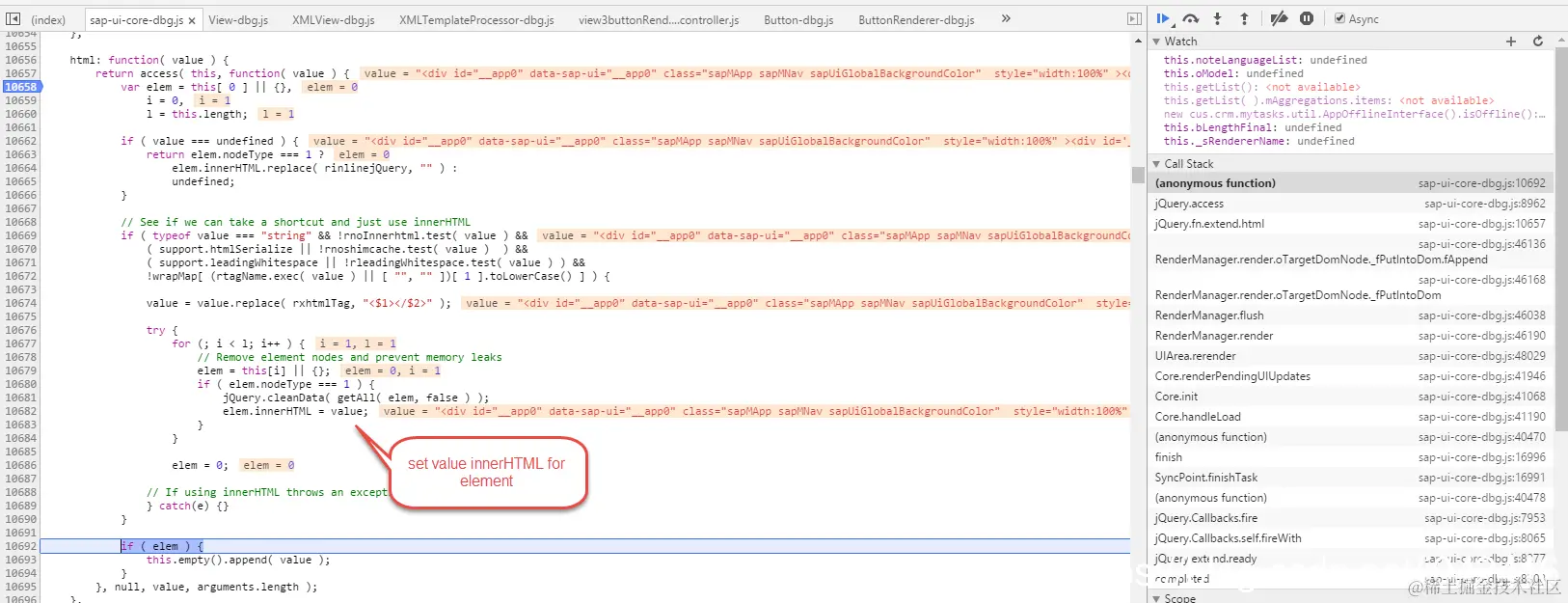Click the highlighted line if ( elem )
Screen dimensions: 1568x603
(584, 546)
